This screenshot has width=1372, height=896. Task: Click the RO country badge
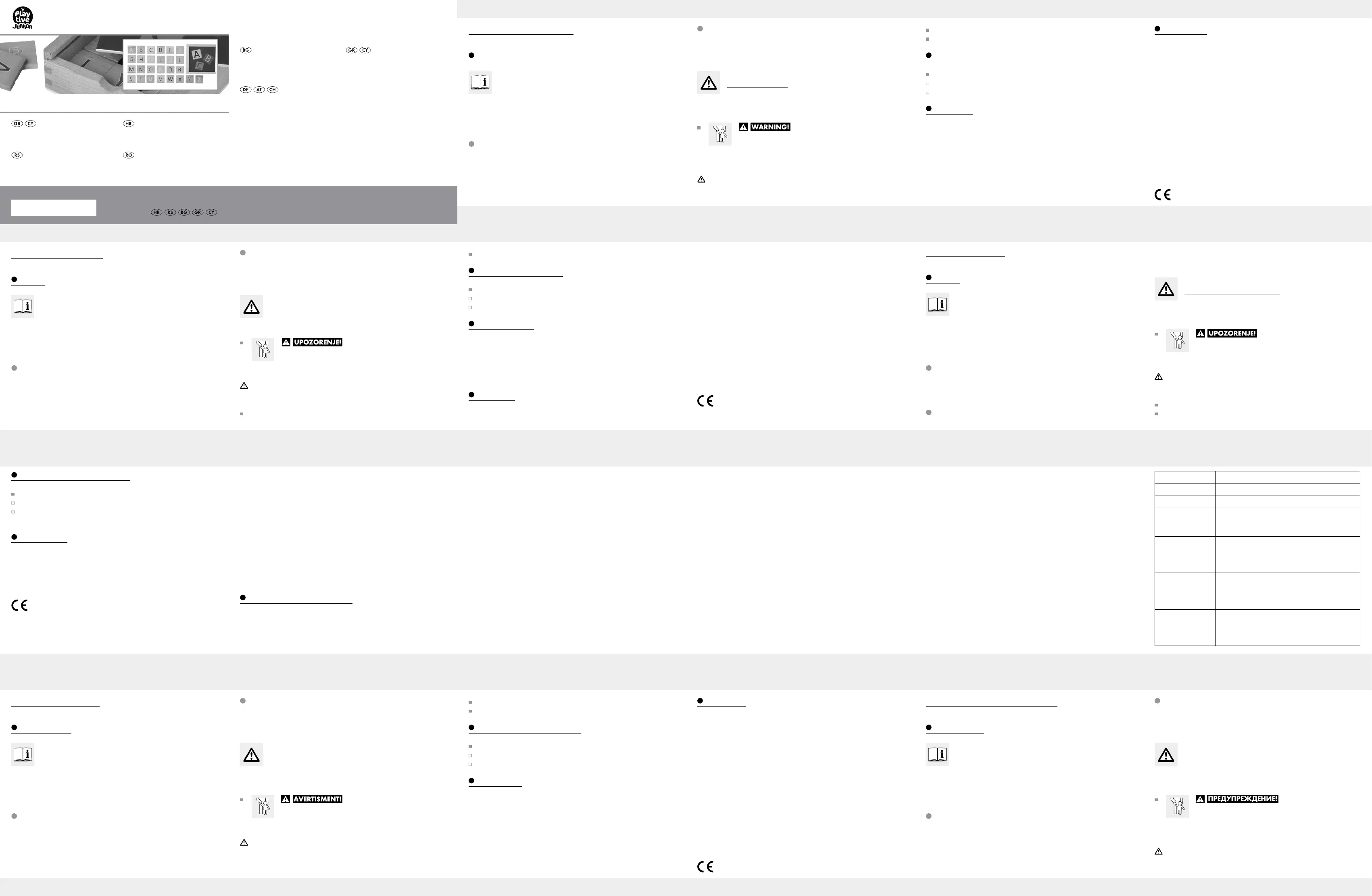pos(129,155)
